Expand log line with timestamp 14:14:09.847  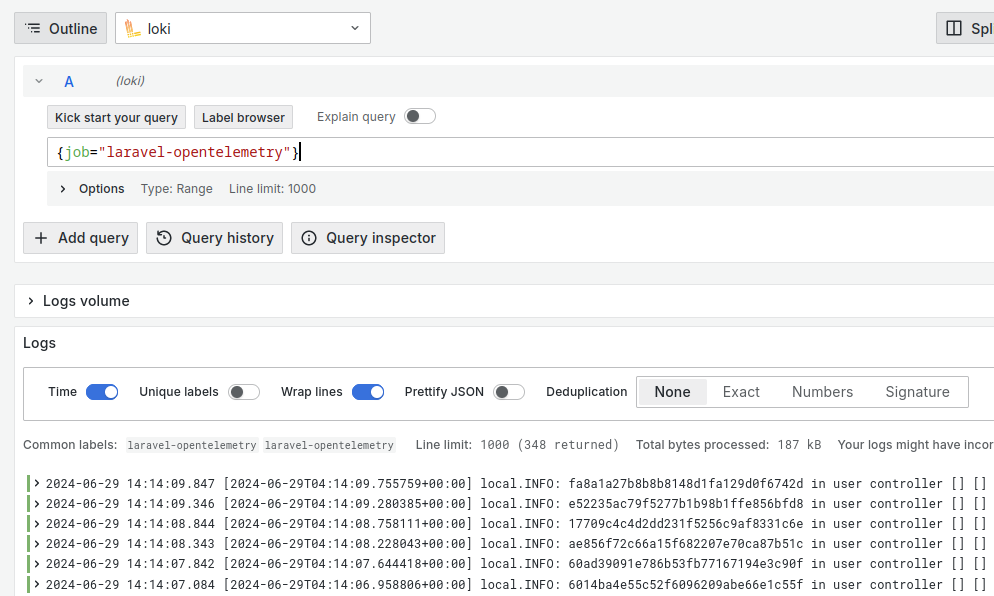[37, 483]
